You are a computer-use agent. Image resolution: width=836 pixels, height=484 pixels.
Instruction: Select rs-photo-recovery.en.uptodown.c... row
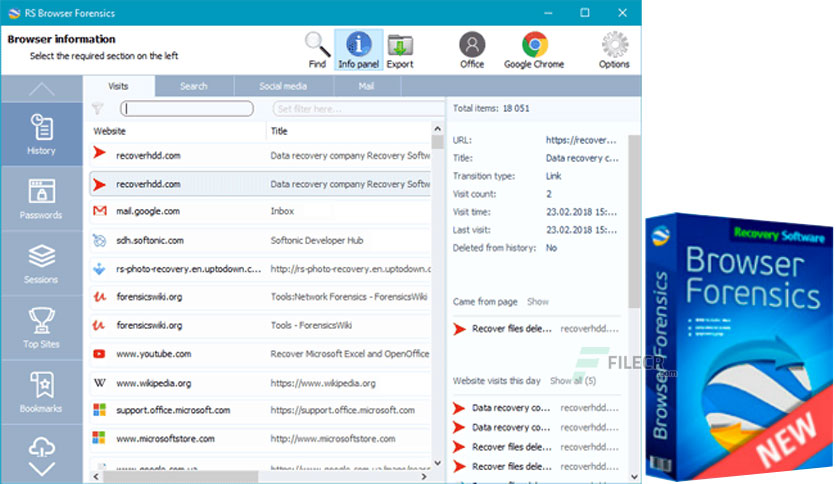(x=260, y=269)
